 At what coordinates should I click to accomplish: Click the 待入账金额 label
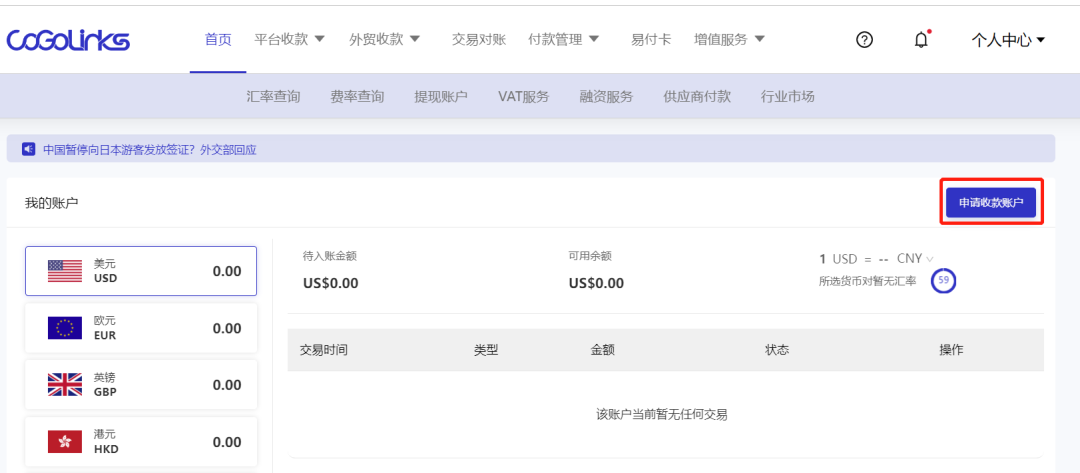(330, 256)
